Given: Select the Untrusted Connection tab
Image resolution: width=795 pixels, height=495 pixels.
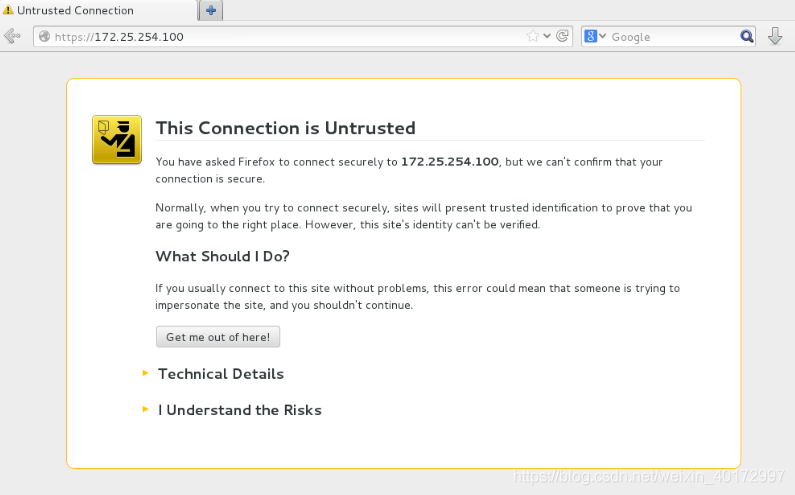Looking at the screenshot, I should pyautogui.click(x=98, y=10).
